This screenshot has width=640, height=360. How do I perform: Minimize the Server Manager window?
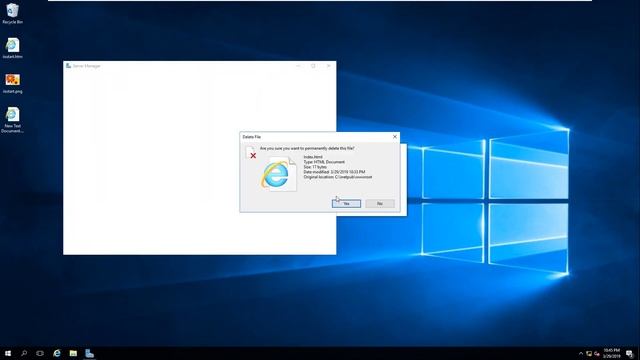click(x=298, y=66)
